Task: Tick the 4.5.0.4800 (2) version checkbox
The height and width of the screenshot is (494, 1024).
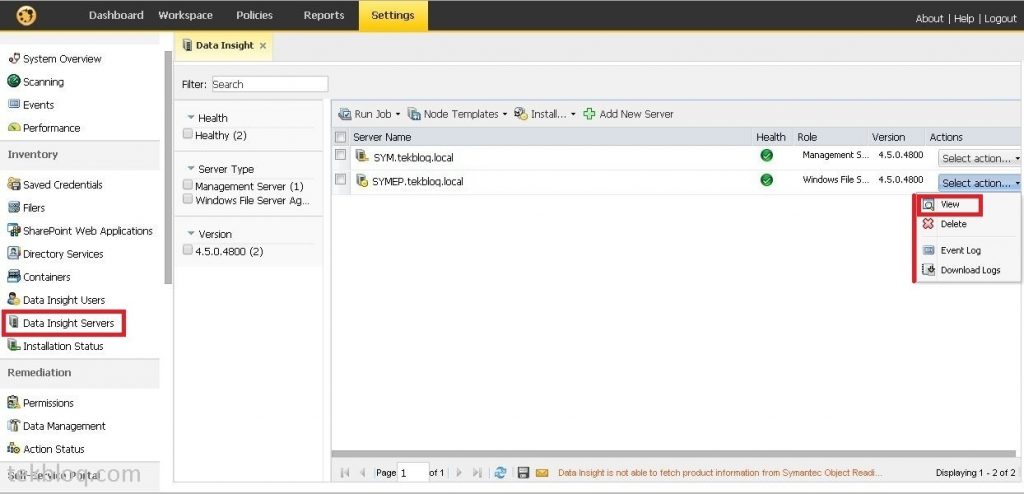Action: [x=188, y=250]
